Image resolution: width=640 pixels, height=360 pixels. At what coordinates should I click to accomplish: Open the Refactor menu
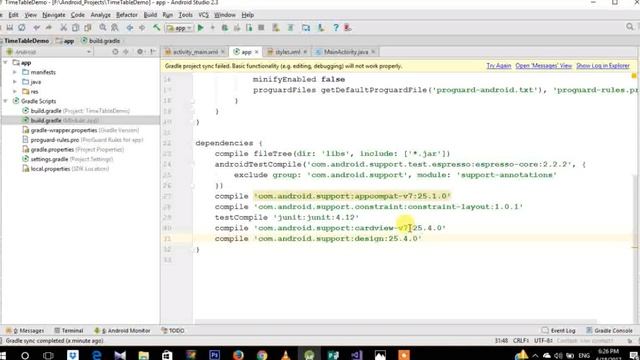[x=127, y=15]
